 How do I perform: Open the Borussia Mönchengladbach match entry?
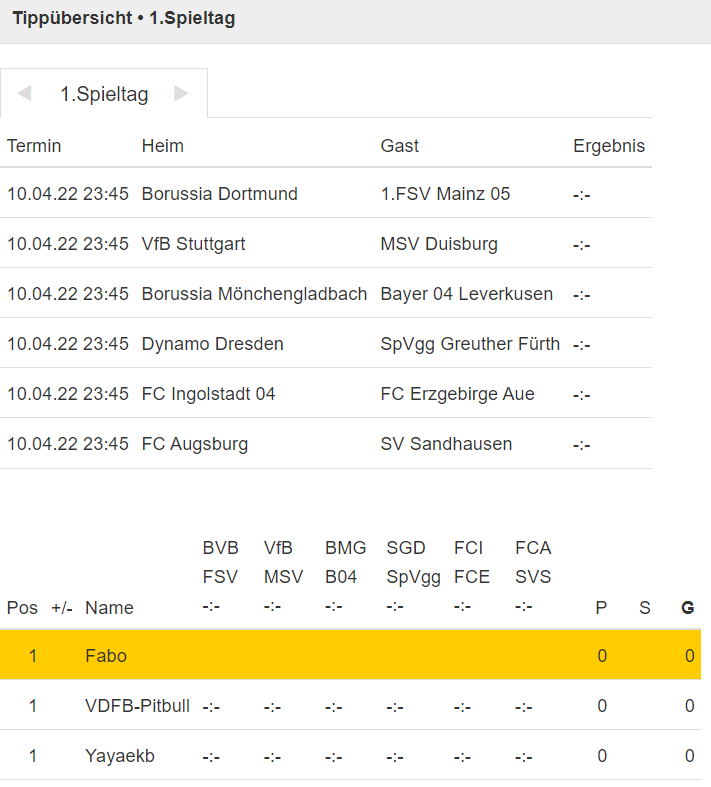pos(254,294)
